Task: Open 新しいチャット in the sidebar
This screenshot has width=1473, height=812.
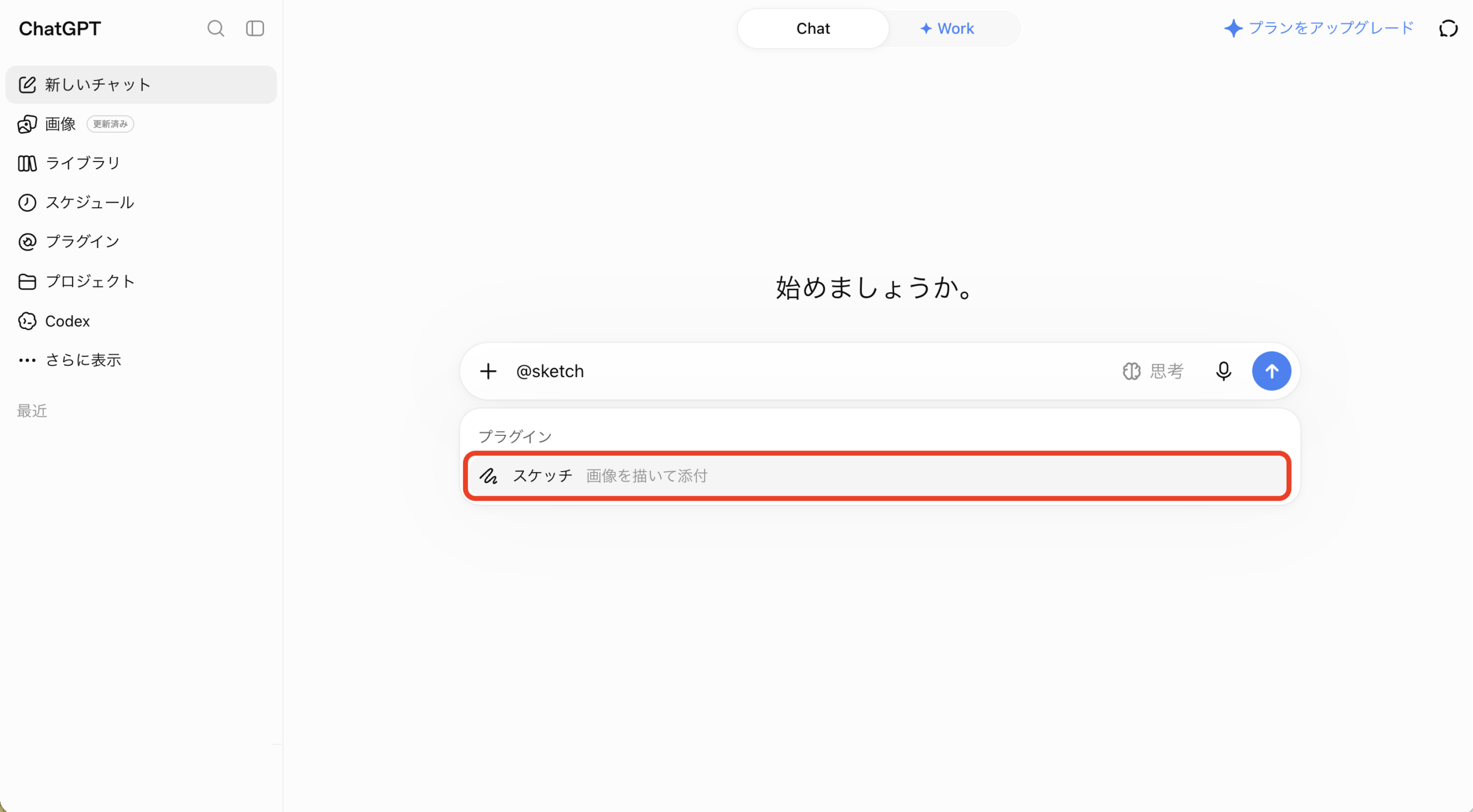Action: (x=141, y=85)
